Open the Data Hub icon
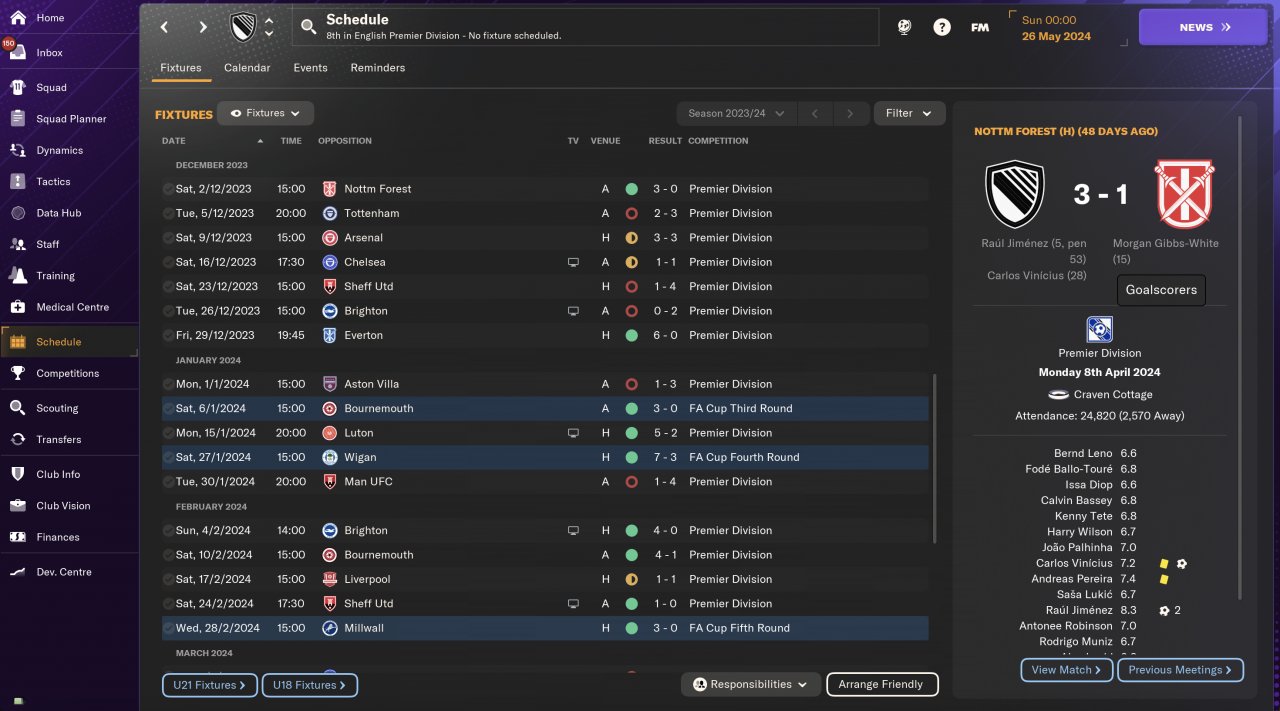 18,213
